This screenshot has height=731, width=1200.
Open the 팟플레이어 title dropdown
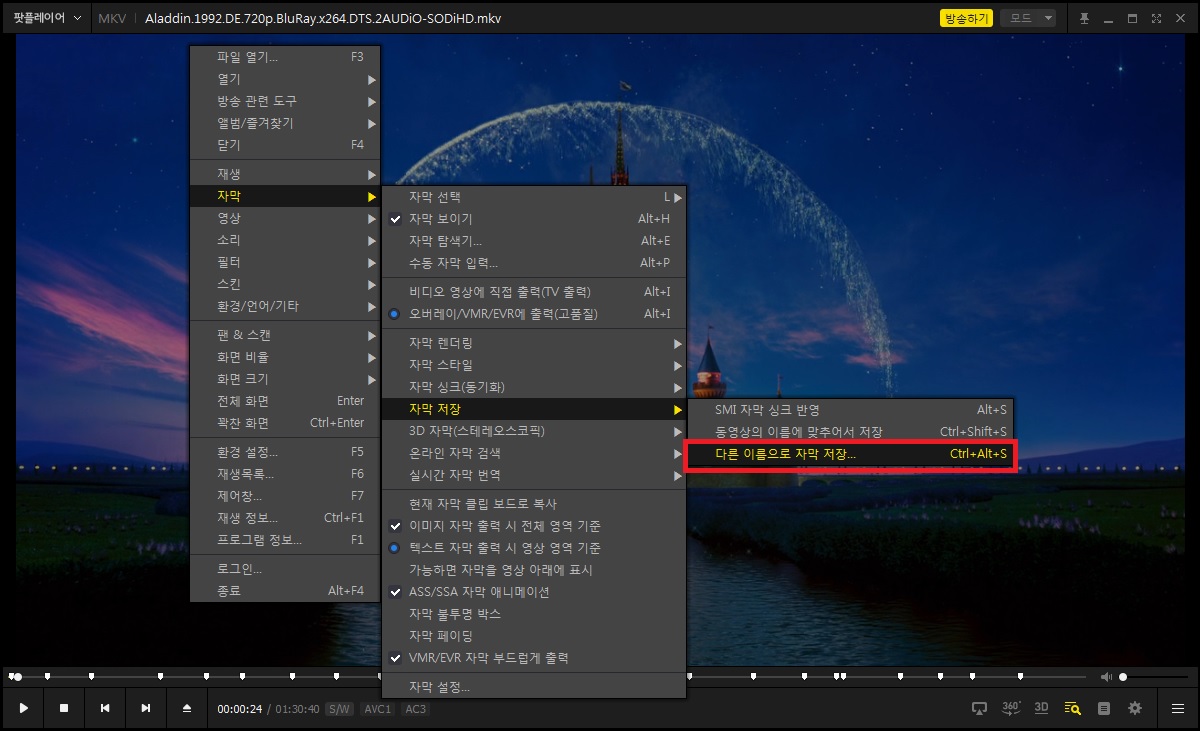(x=47, y=18)
